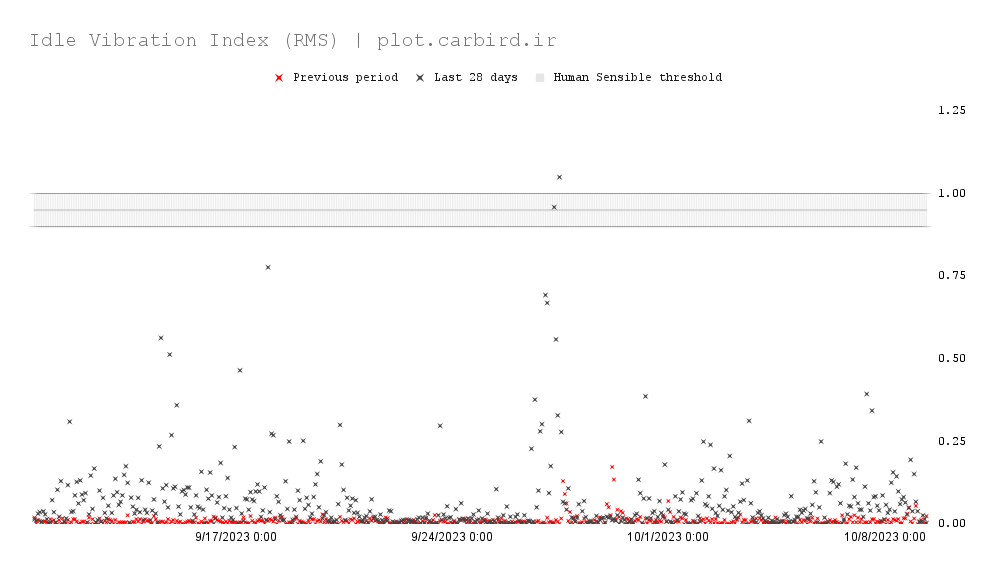Click the red X marker for Previous period
Screen dimensions: 995x573
pyautogui.click(x=279, y=78)
